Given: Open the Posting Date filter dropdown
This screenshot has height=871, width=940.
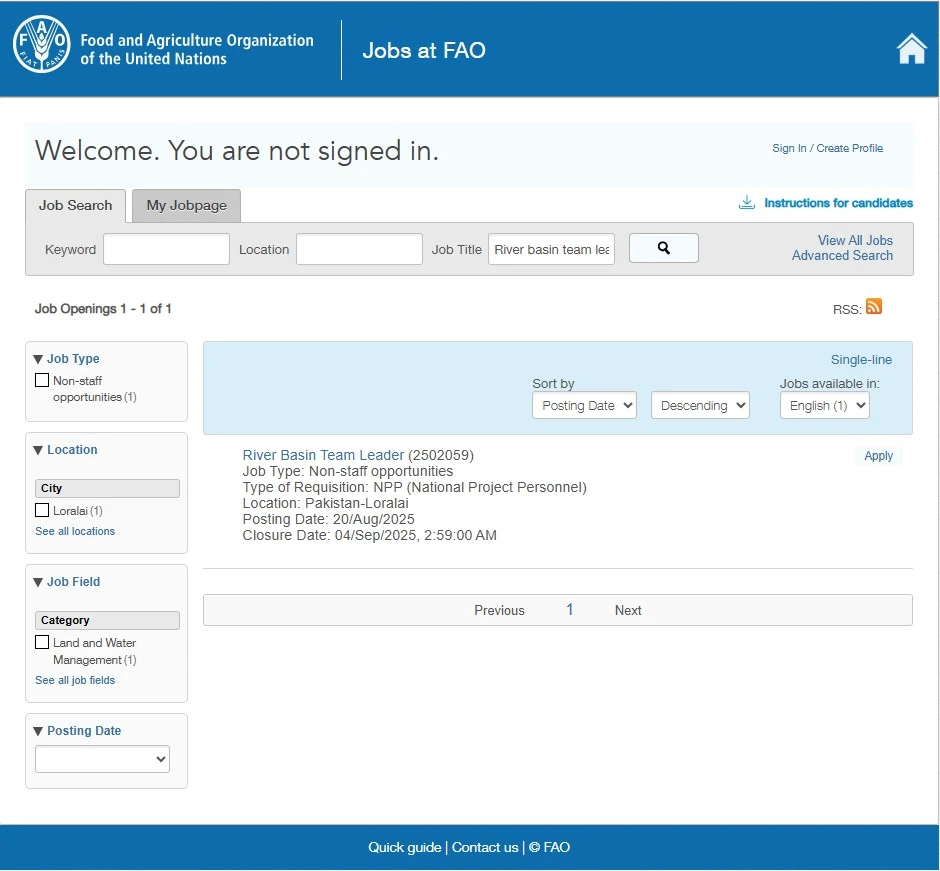Looking at the screenshot, I should point(103,759).
